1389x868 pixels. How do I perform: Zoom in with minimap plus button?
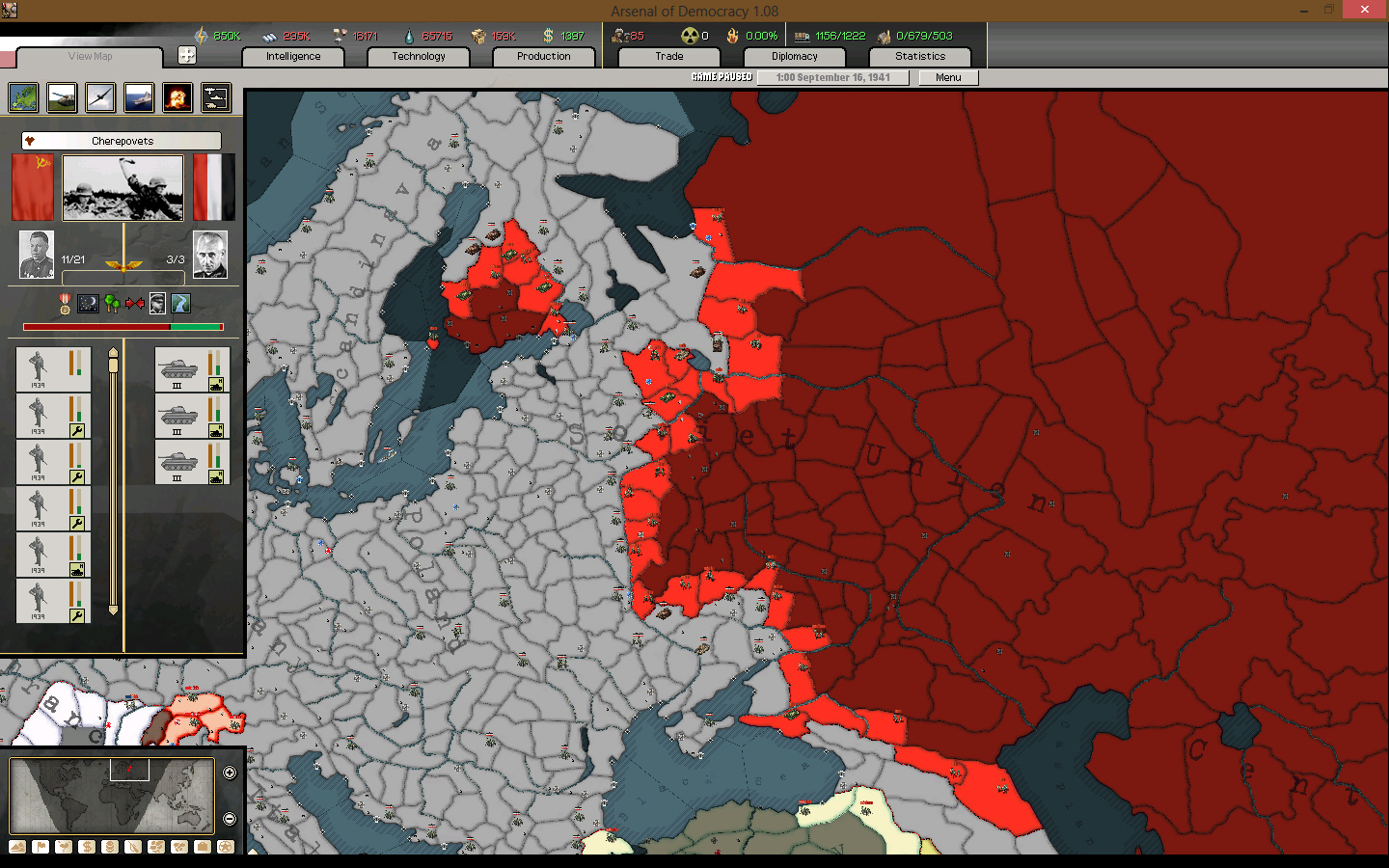[230, 773]
